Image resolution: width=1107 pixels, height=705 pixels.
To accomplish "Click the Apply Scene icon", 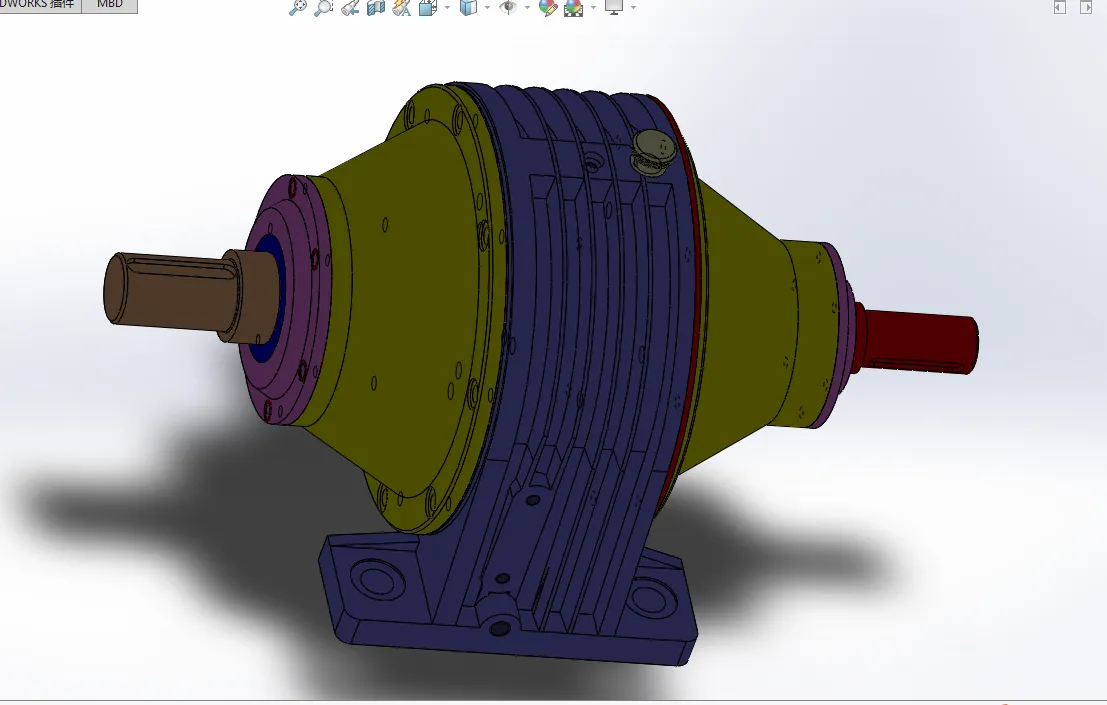I will (573, 8).
